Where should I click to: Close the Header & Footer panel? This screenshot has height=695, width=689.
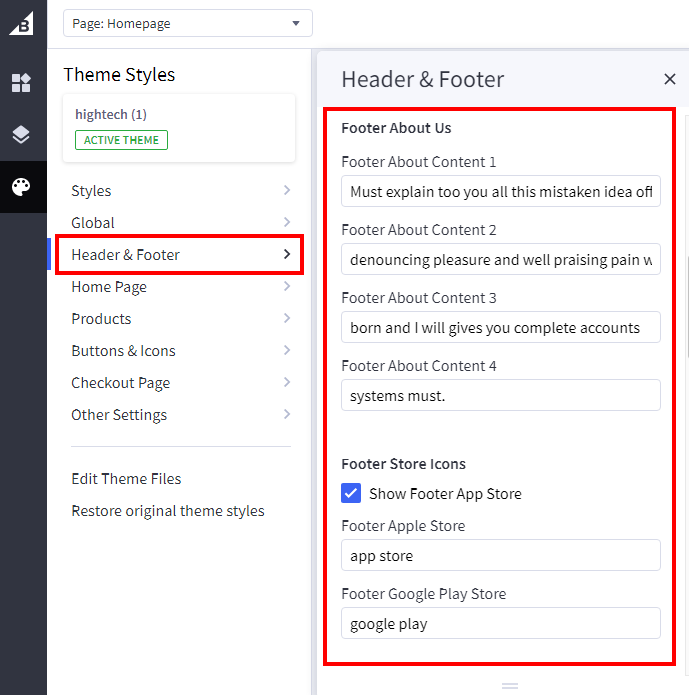[x=669, y=79]
